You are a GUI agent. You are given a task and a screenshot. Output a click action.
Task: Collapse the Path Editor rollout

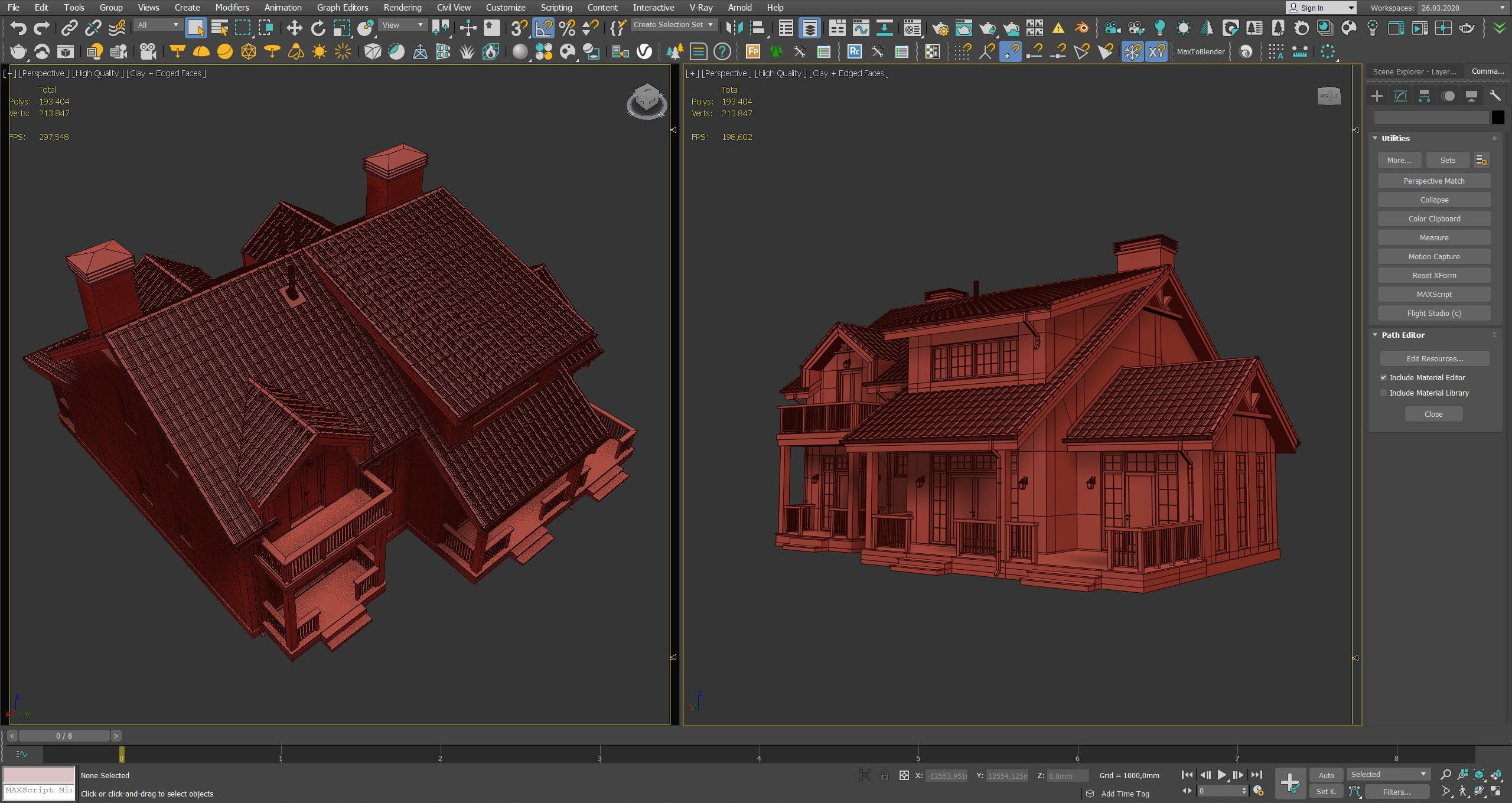click(x=1375, y=335)
